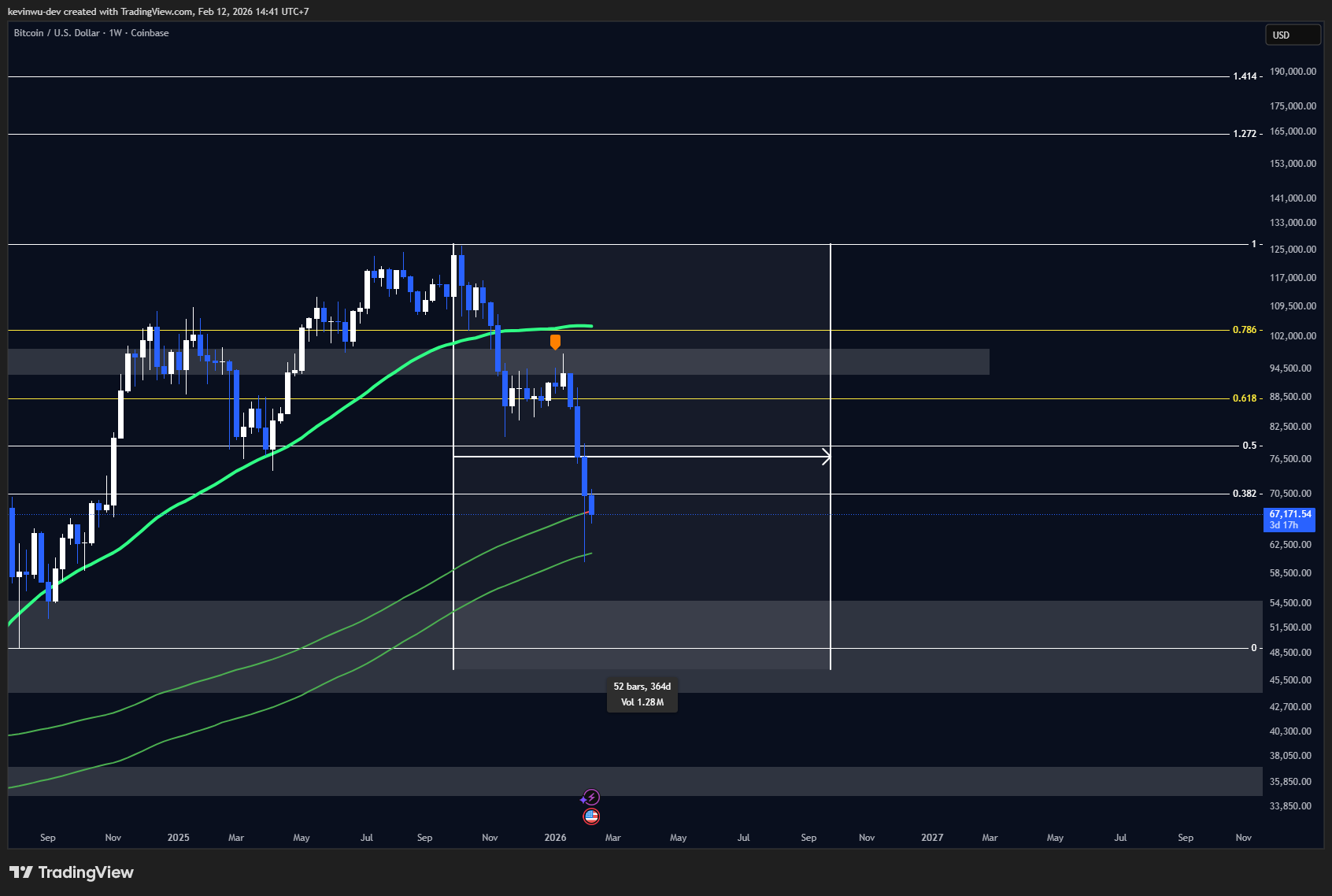Click the yellow 0.786 Fibonacci label
This screenshot has width=1332, height=896.
1244,330
